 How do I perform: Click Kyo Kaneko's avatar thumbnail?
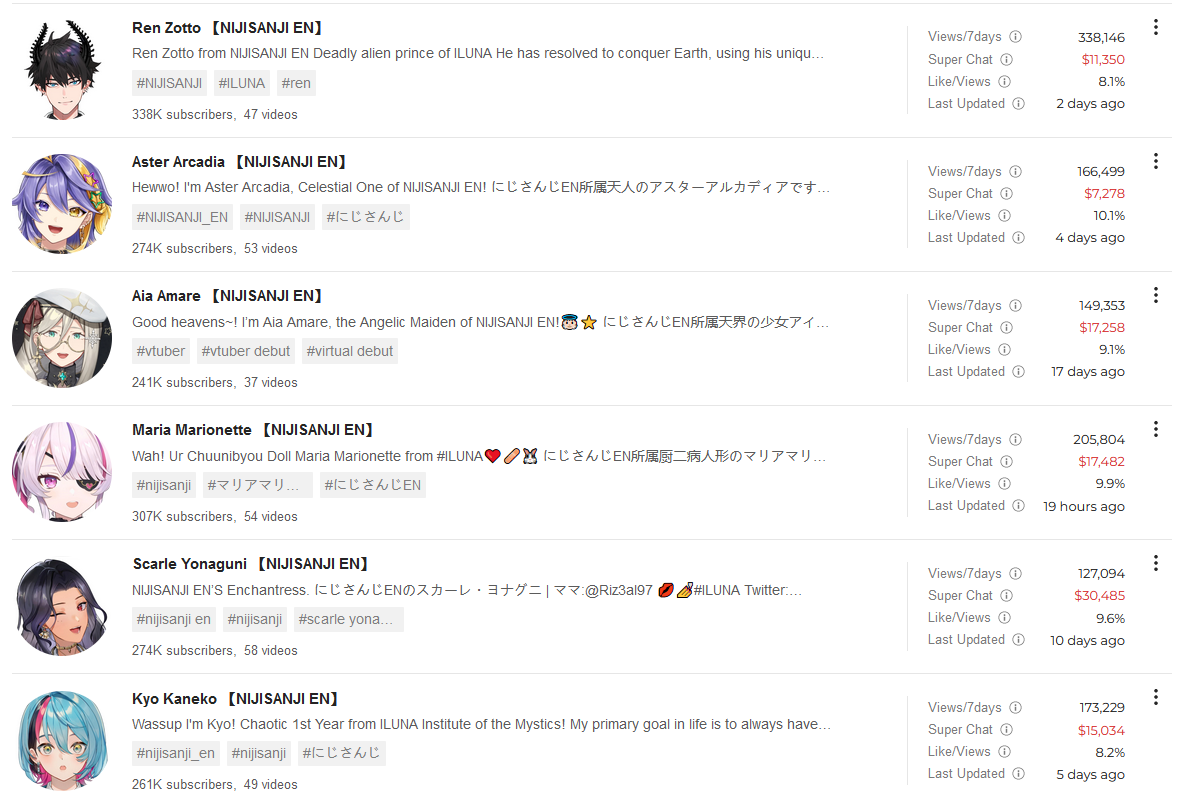(x=62, y=740)
